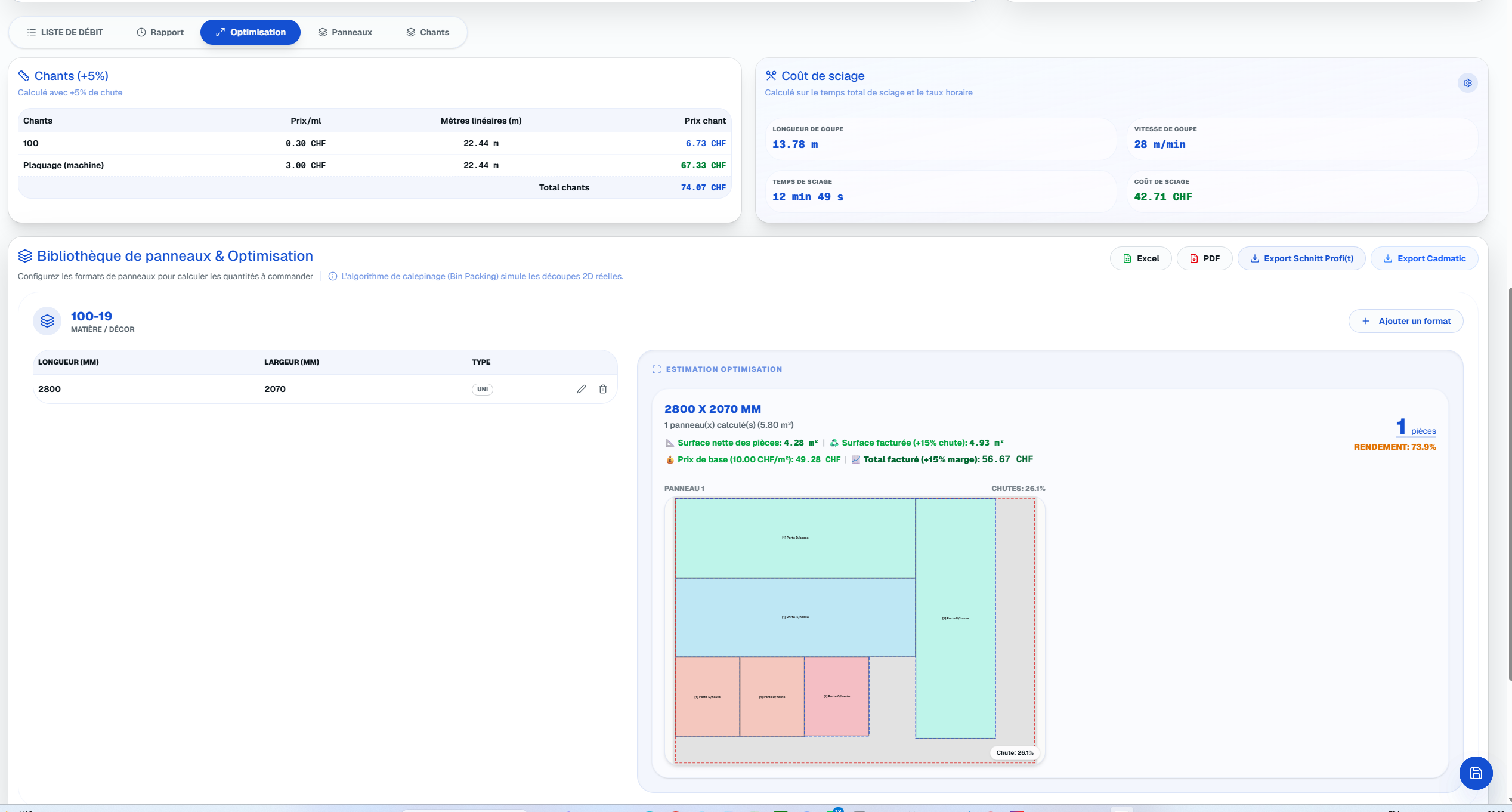Click the 12 min 49 s sawing time
The width and height of the screenshot is (1512, 812).
(808, 197)
